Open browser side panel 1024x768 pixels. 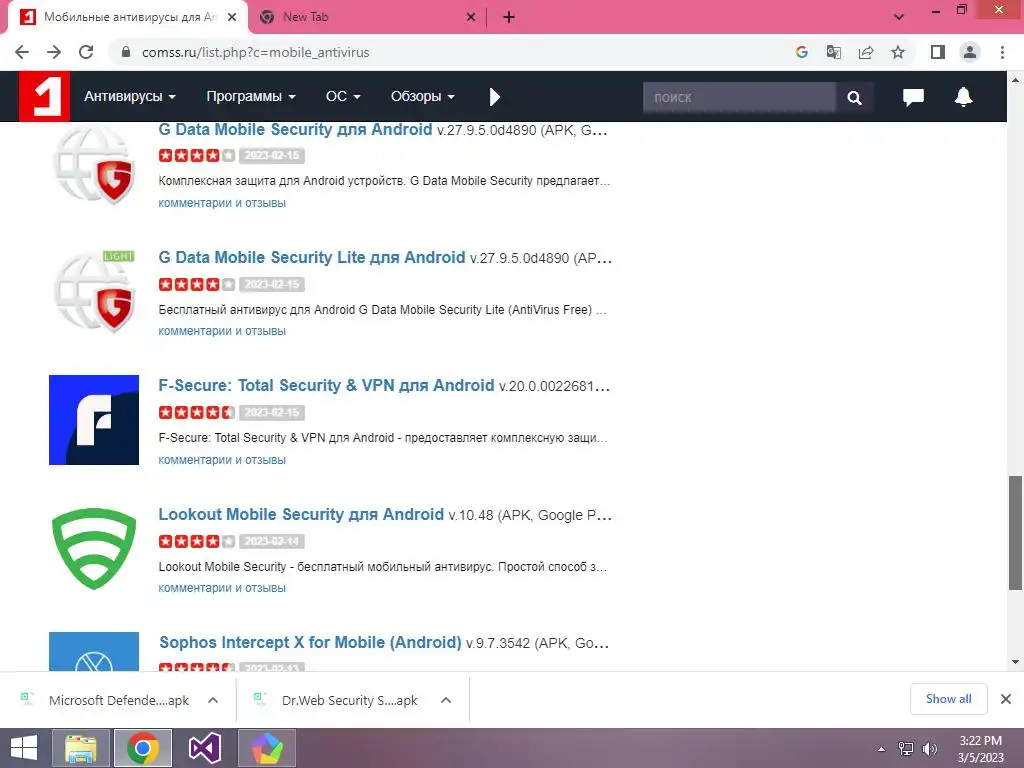[x=938, y=52]
